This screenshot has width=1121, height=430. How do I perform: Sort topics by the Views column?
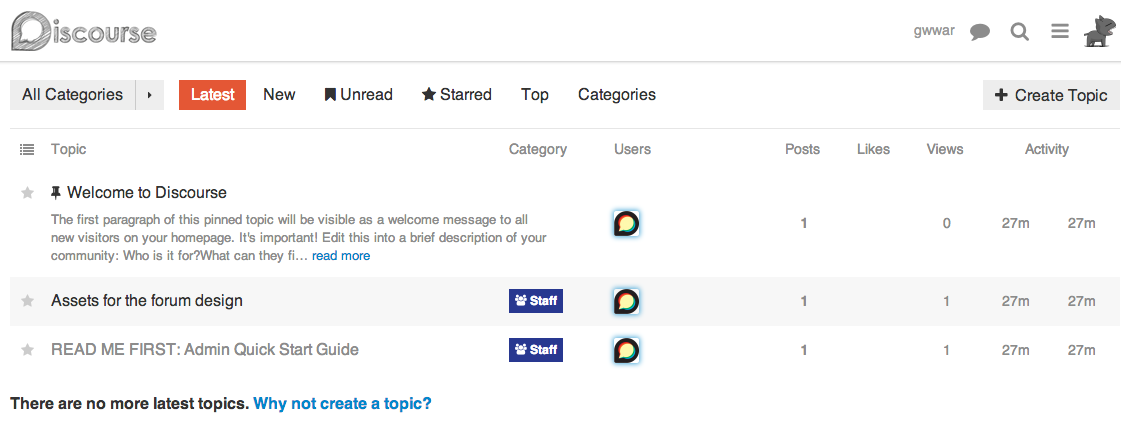tap(945, 150)
